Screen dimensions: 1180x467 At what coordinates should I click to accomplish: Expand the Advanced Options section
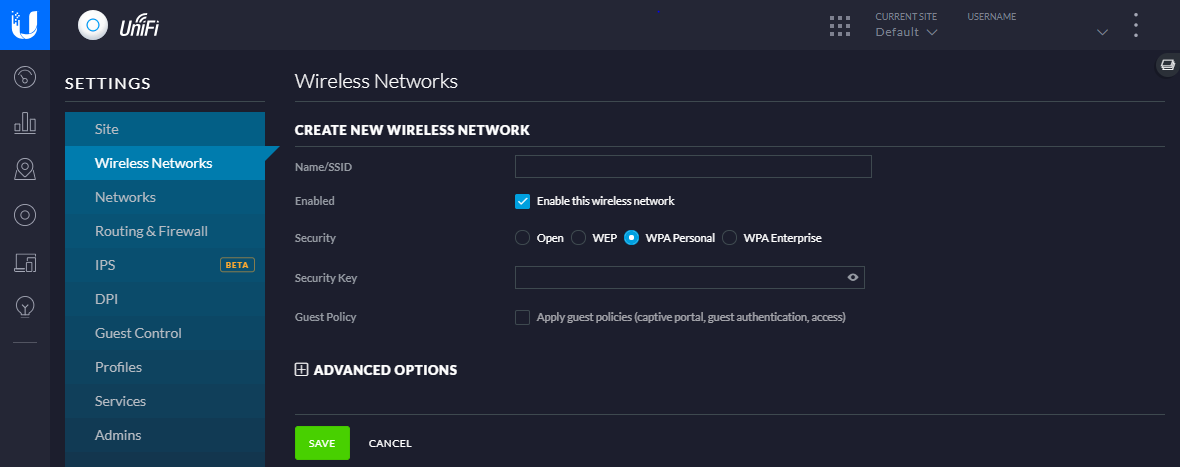(376, 370)
